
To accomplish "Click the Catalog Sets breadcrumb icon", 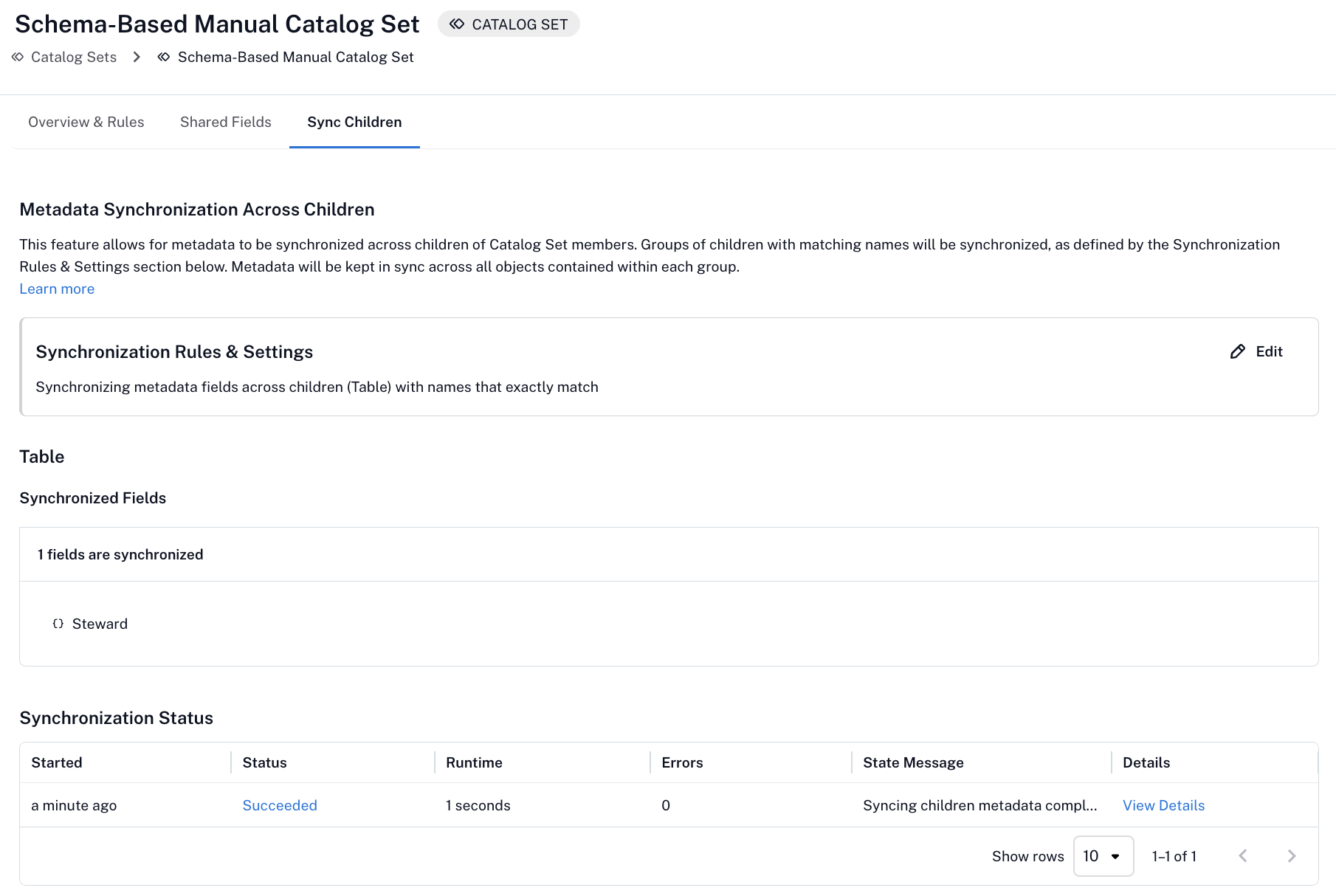I will [18, 57].
